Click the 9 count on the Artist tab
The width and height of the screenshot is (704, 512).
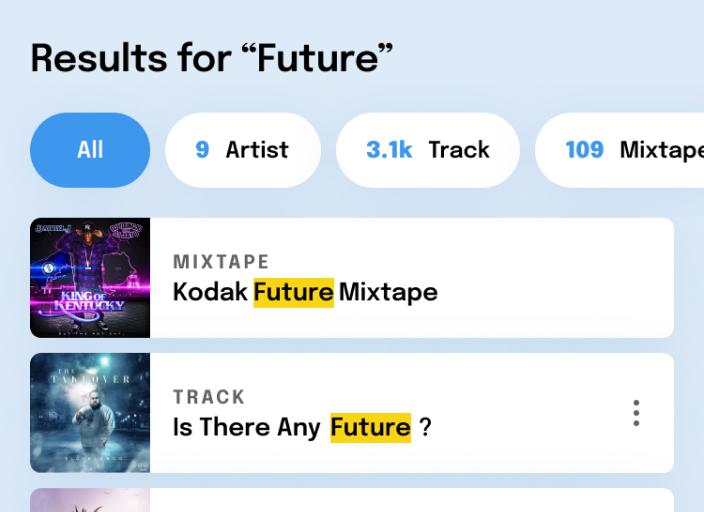(202, 150)
